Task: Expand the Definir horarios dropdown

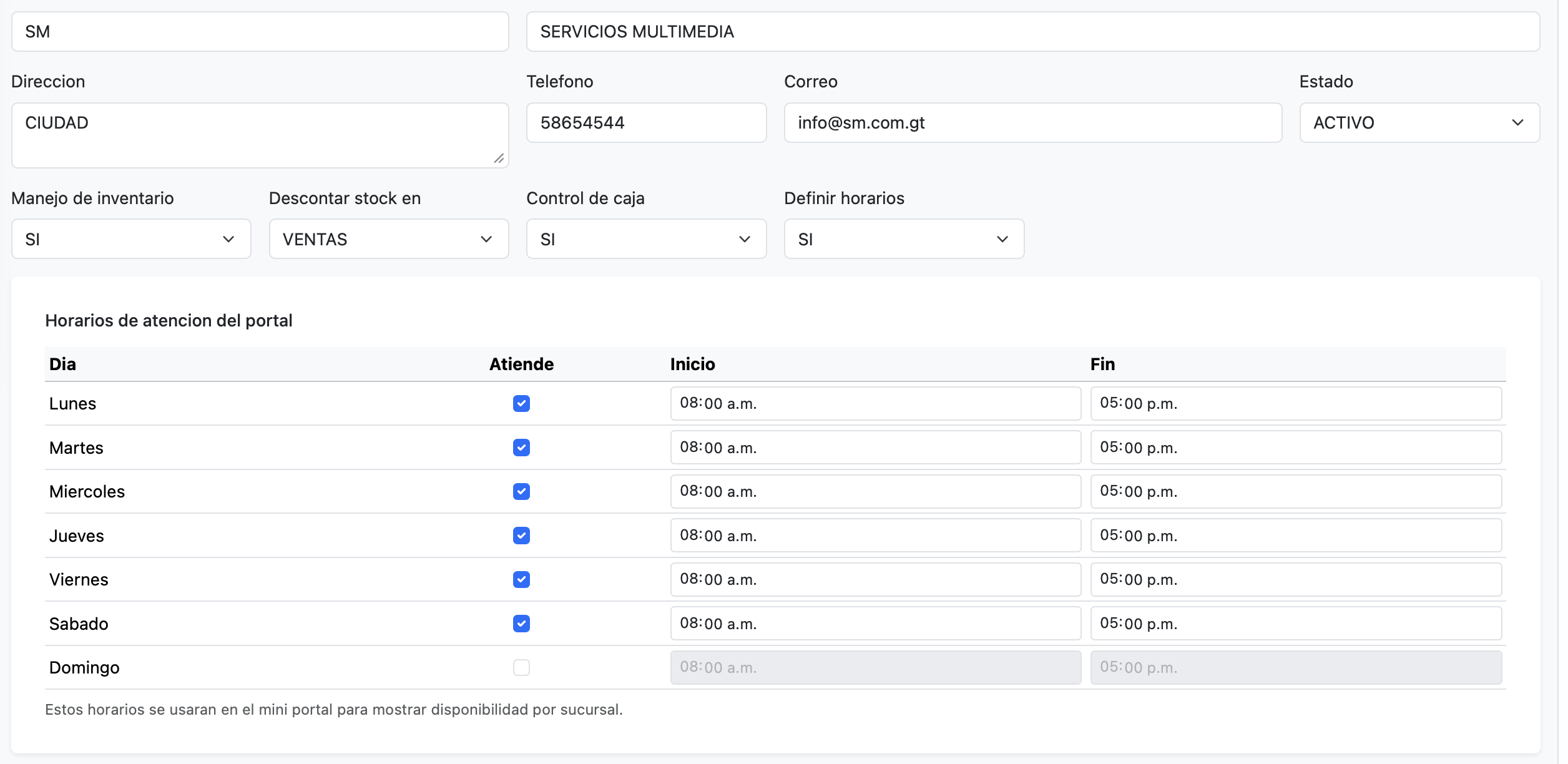Action: 903,239
